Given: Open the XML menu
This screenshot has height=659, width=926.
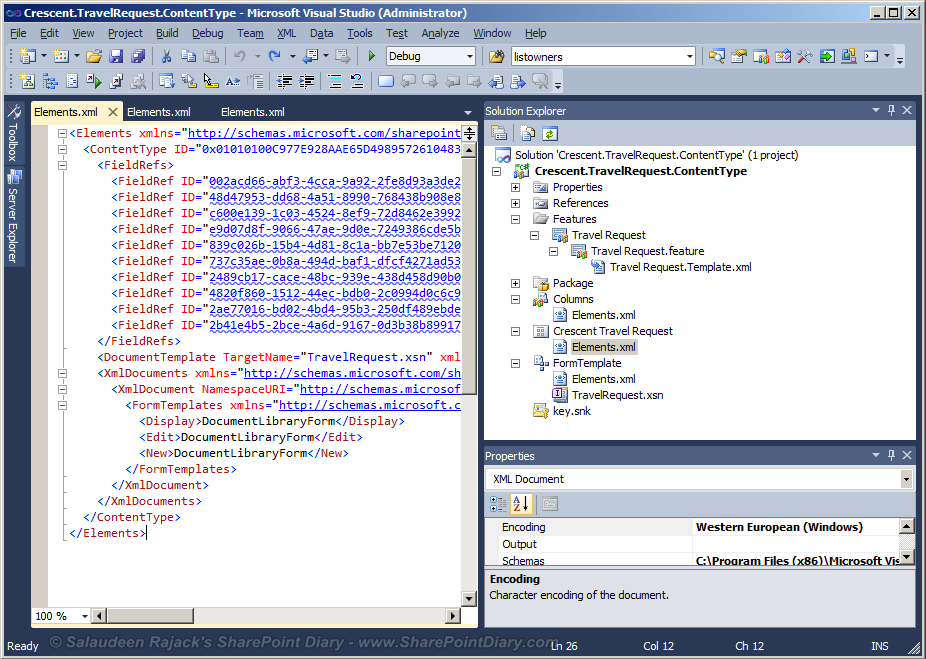Looking at the screenshot, I should tap(287, 32).
